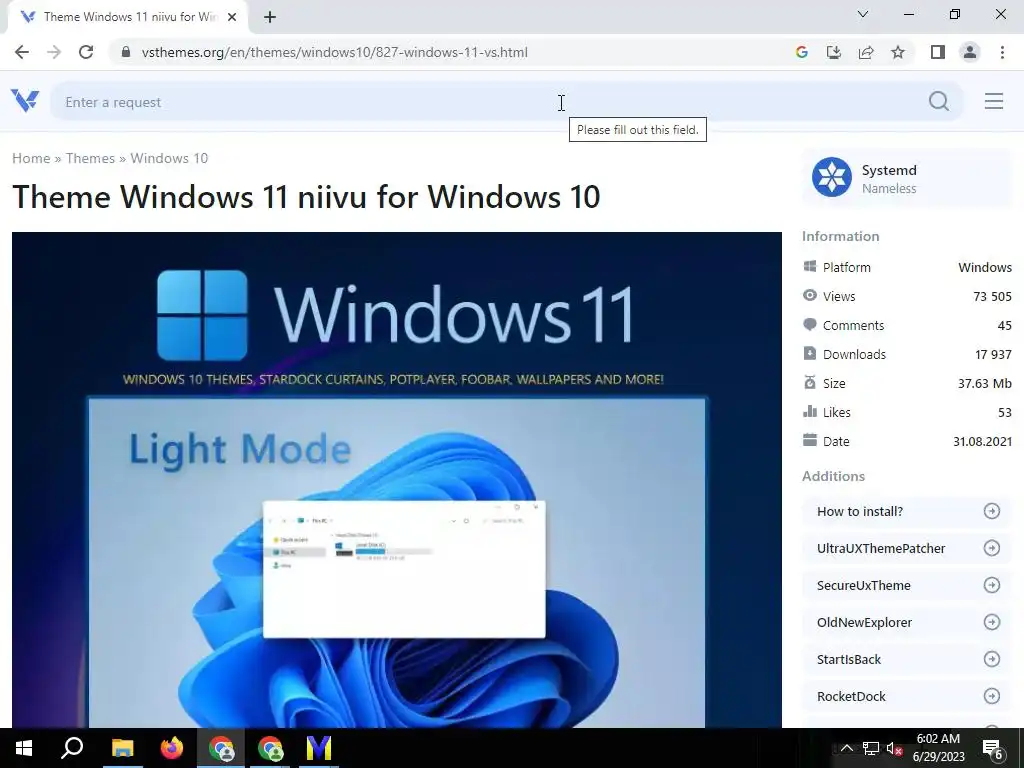The height and width of the screenshot is (768, 1024).
Task: Launch Firefox from taskbar
Action: (x=172, y=748)
